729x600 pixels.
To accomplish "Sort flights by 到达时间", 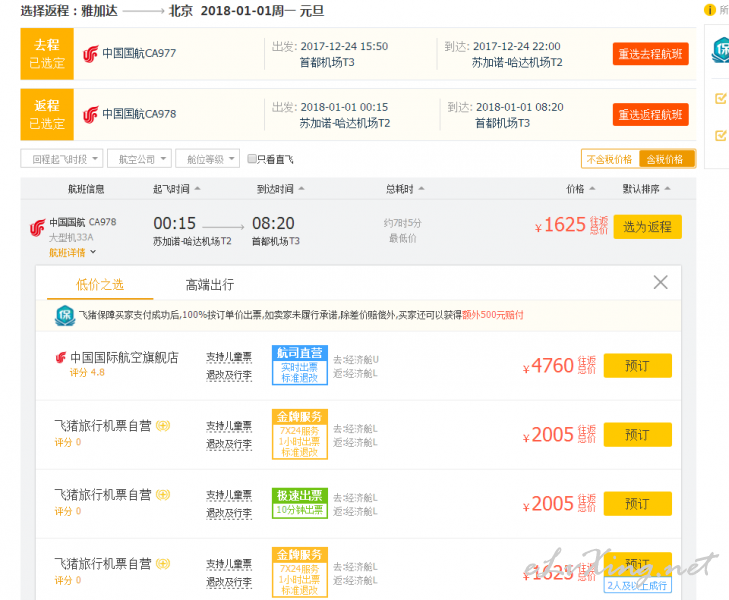I will 280,189.
